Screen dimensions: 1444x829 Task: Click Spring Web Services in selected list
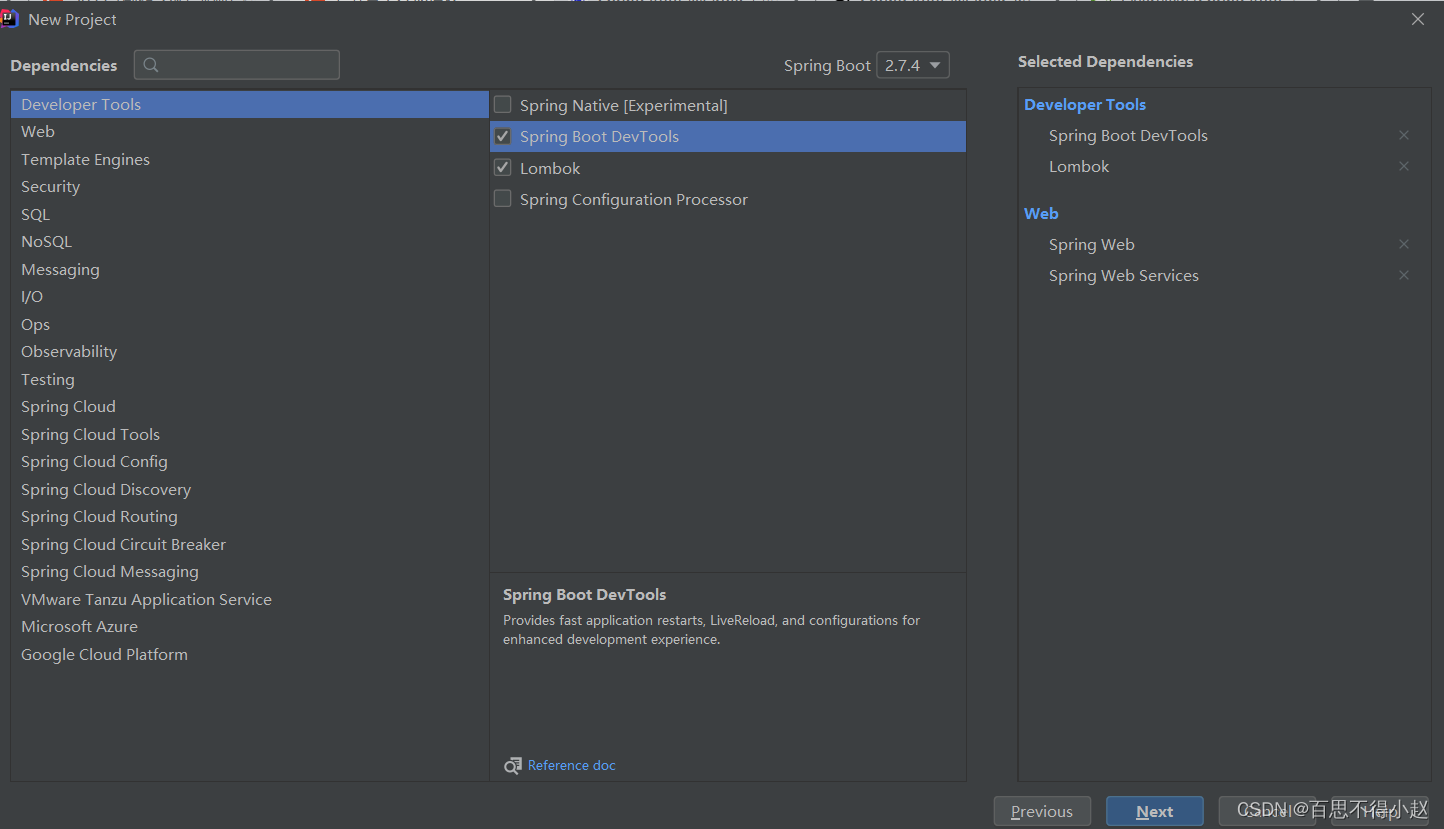[1123, 275]
